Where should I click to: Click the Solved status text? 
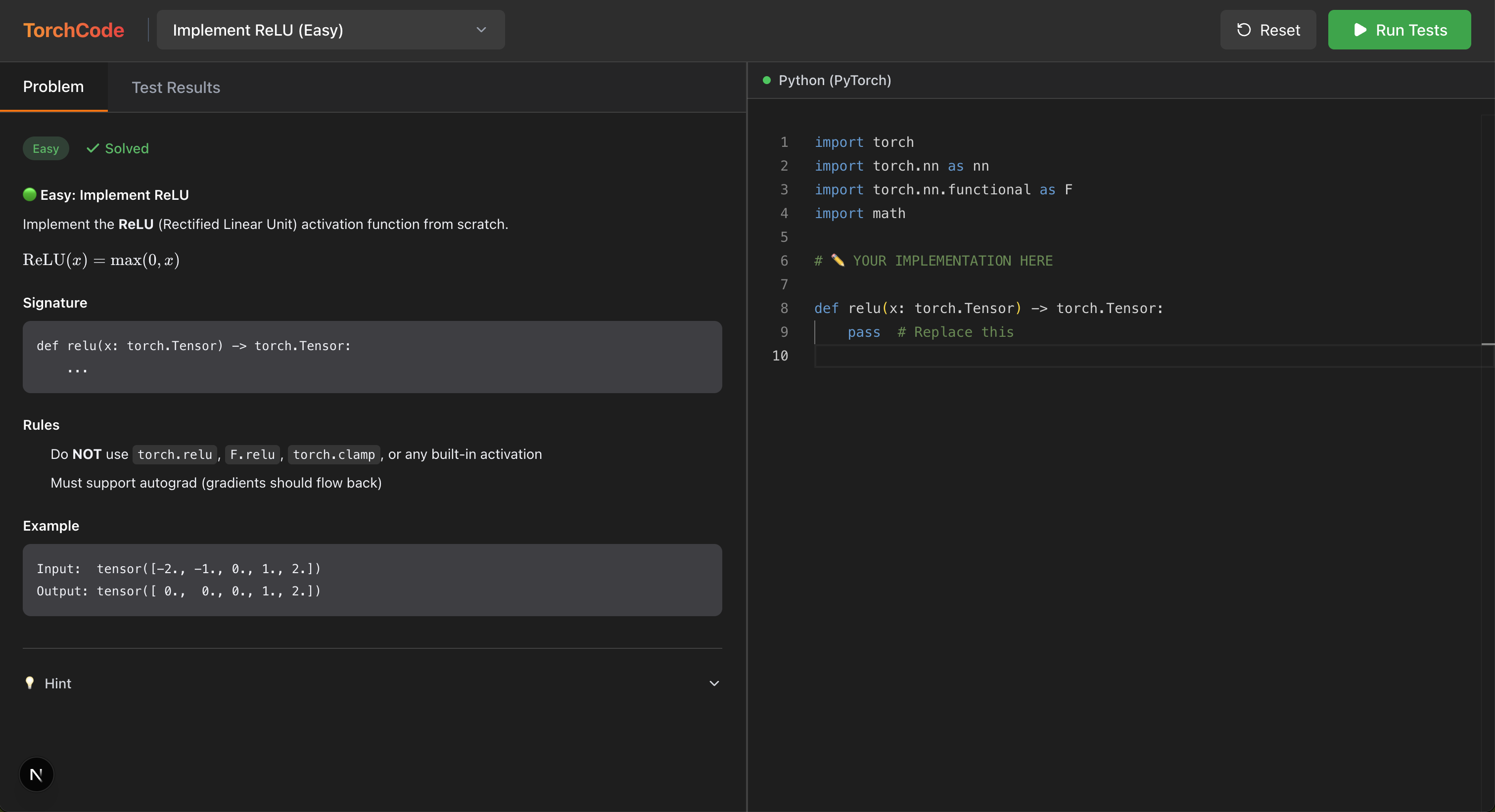tap(127, 148)
